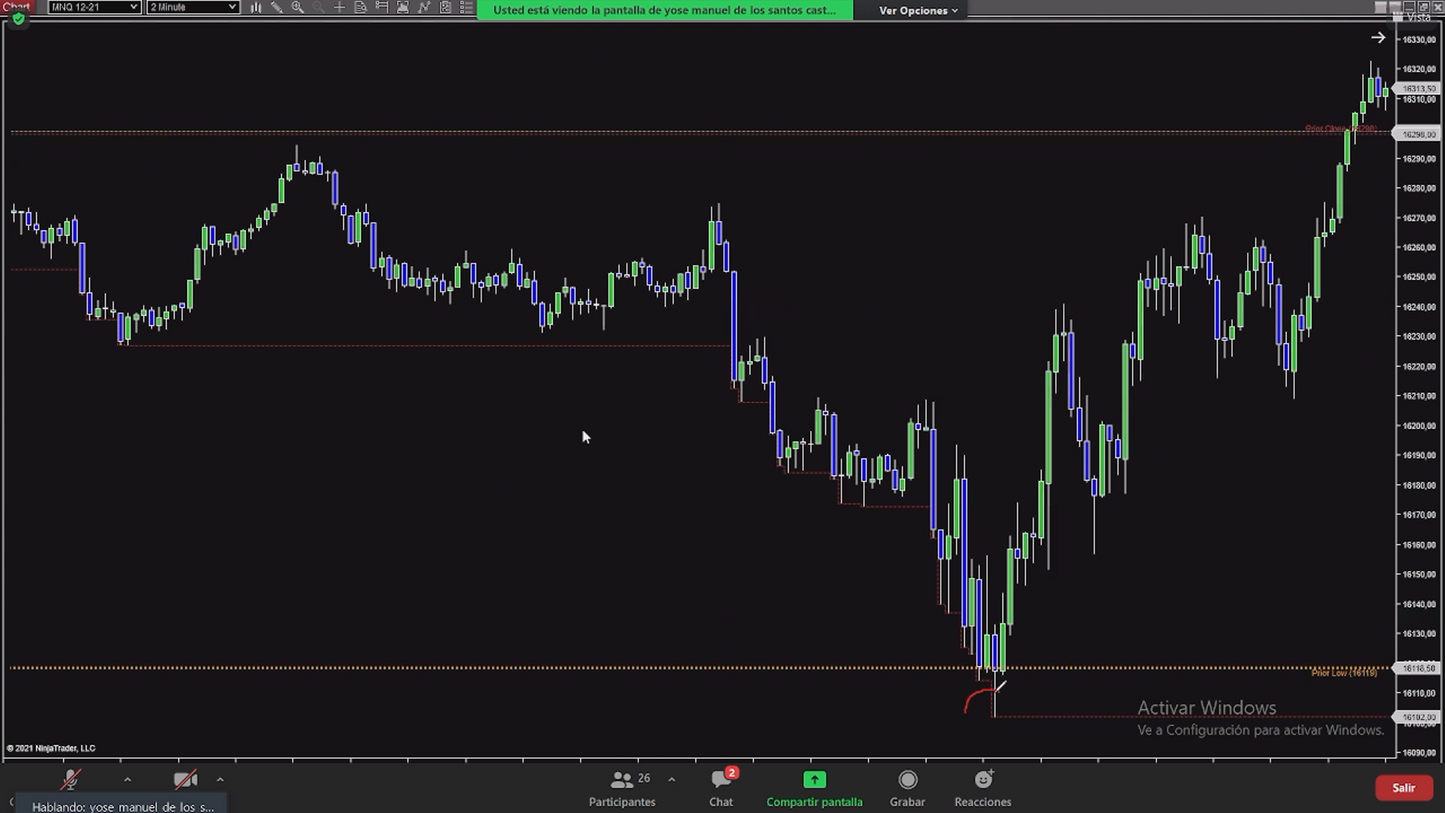Leave the meeting with Salir button
The image size is (1445, 813).
coord(1403,788)
